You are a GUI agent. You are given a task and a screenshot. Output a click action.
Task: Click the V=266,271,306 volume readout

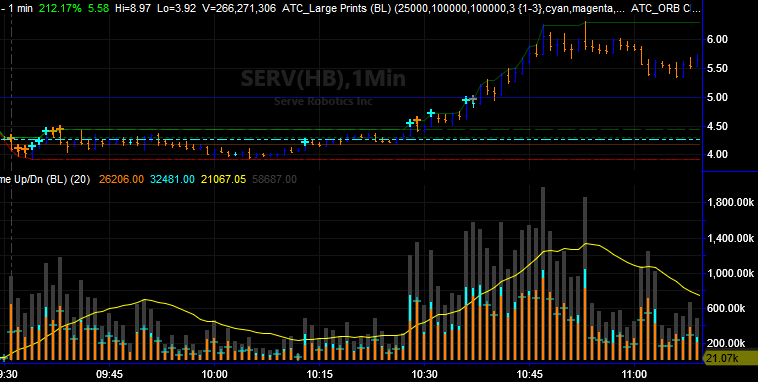[239, 8]
